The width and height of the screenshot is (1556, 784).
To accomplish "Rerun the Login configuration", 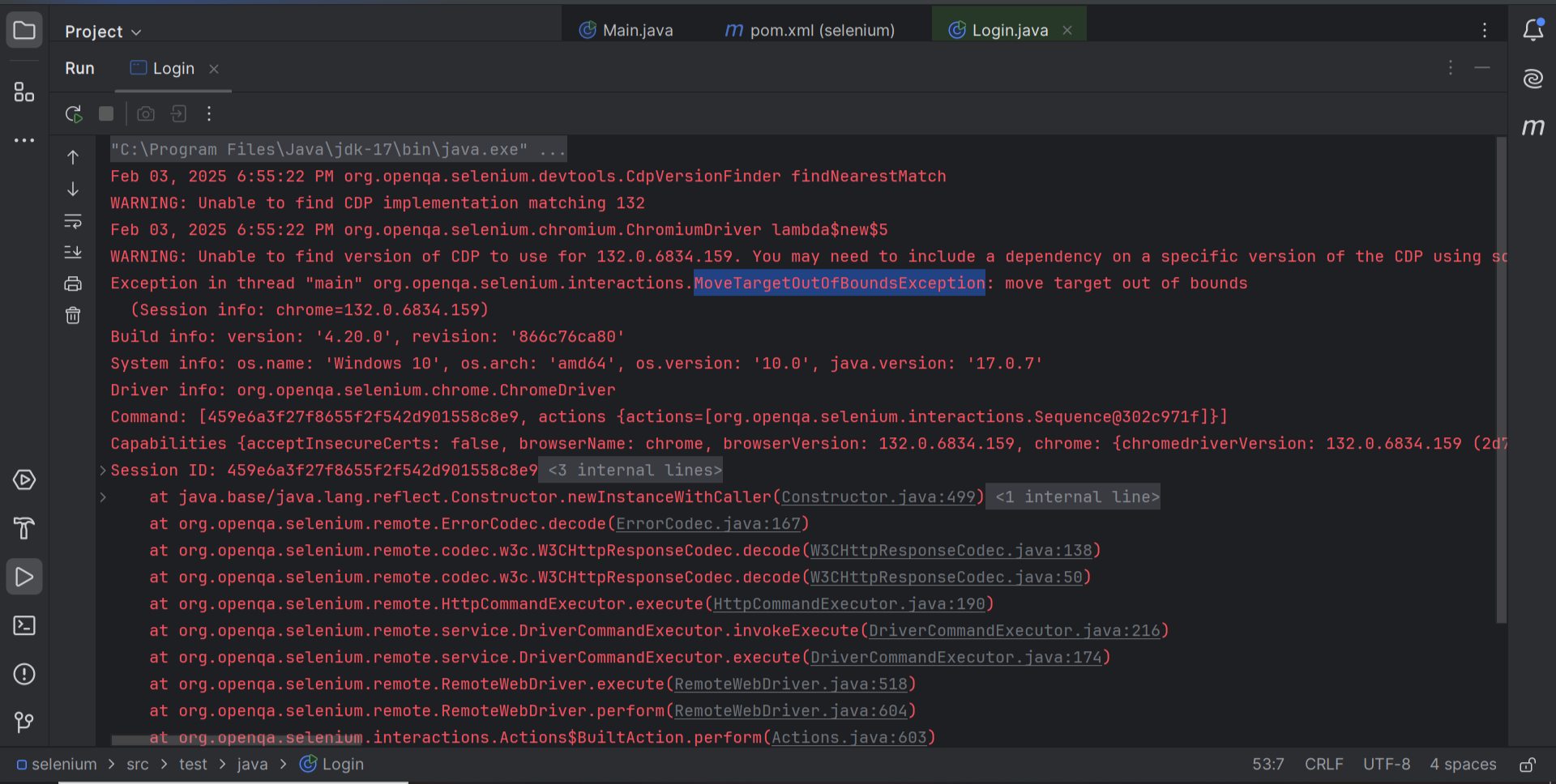I will (74, 114).
